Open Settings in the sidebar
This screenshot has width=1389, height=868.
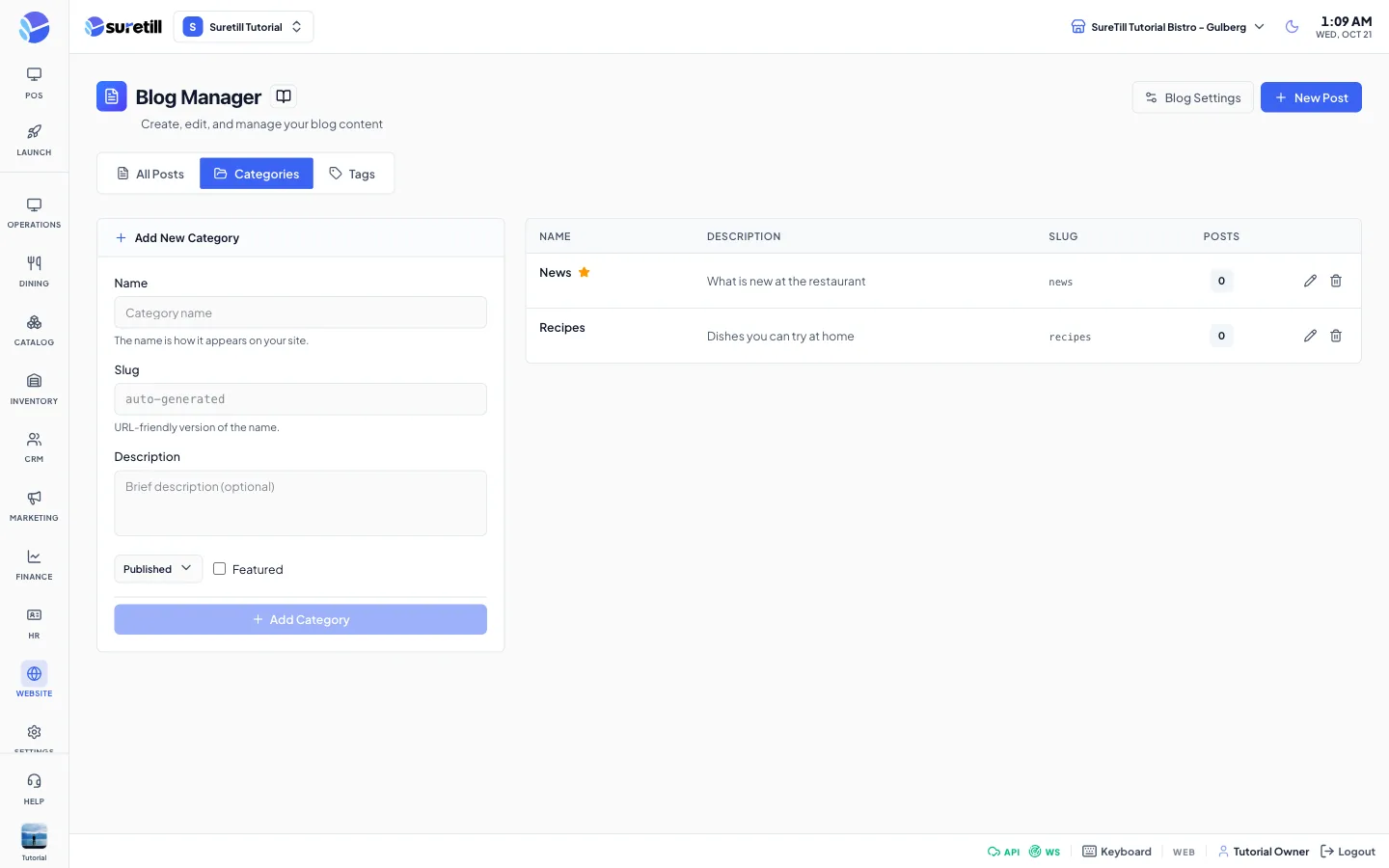point(34,738)
